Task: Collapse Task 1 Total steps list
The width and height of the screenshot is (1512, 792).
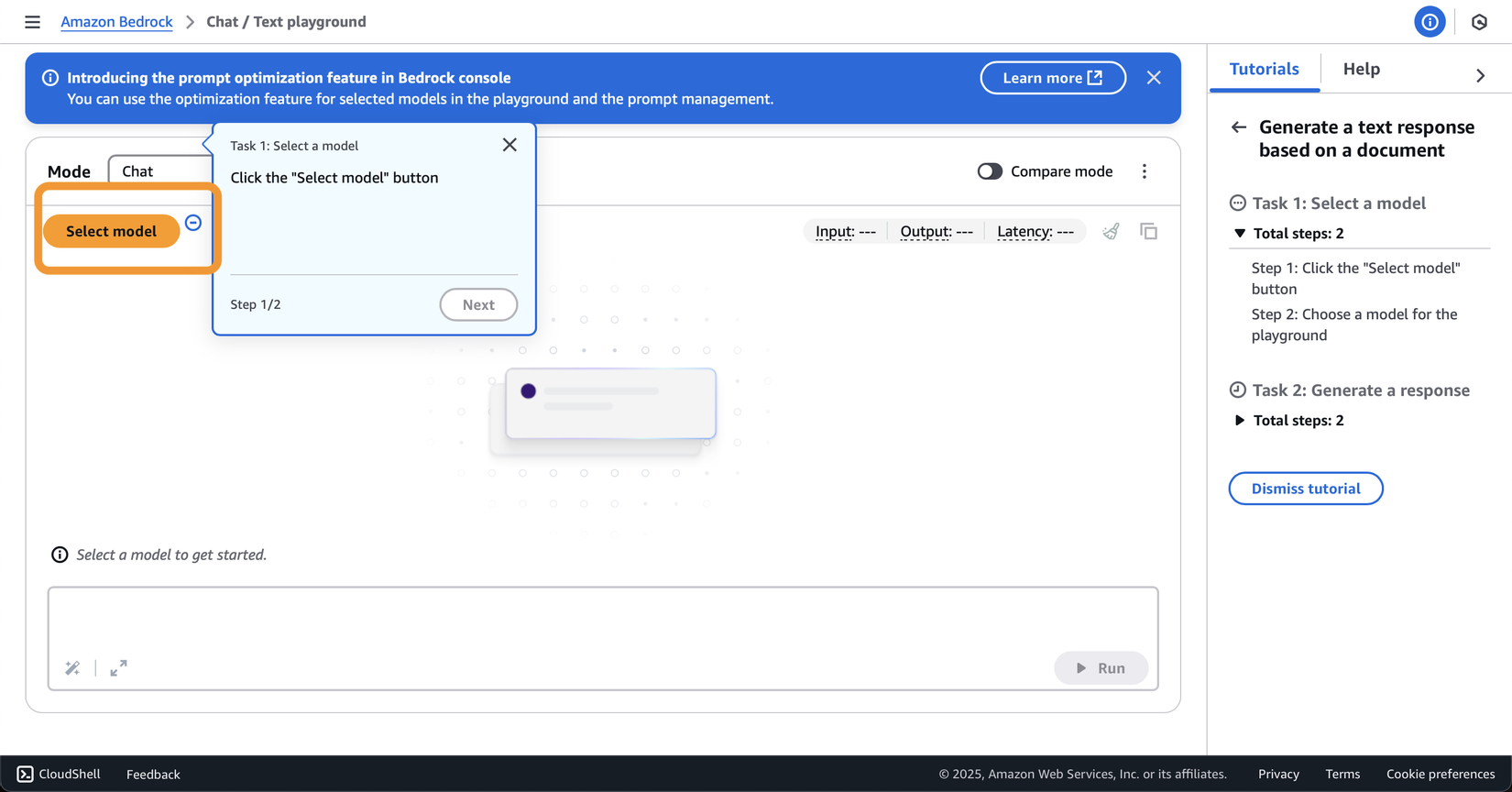Action: point(1240,234)
